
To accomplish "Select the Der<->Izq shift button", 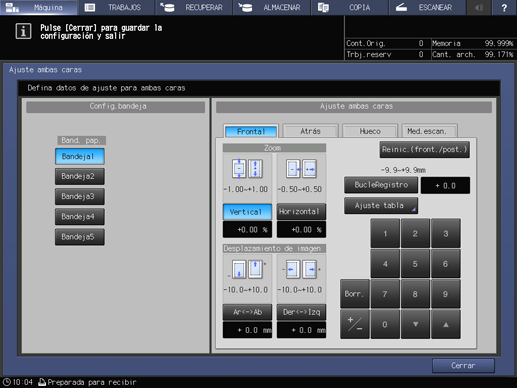I will click(301, 312).
